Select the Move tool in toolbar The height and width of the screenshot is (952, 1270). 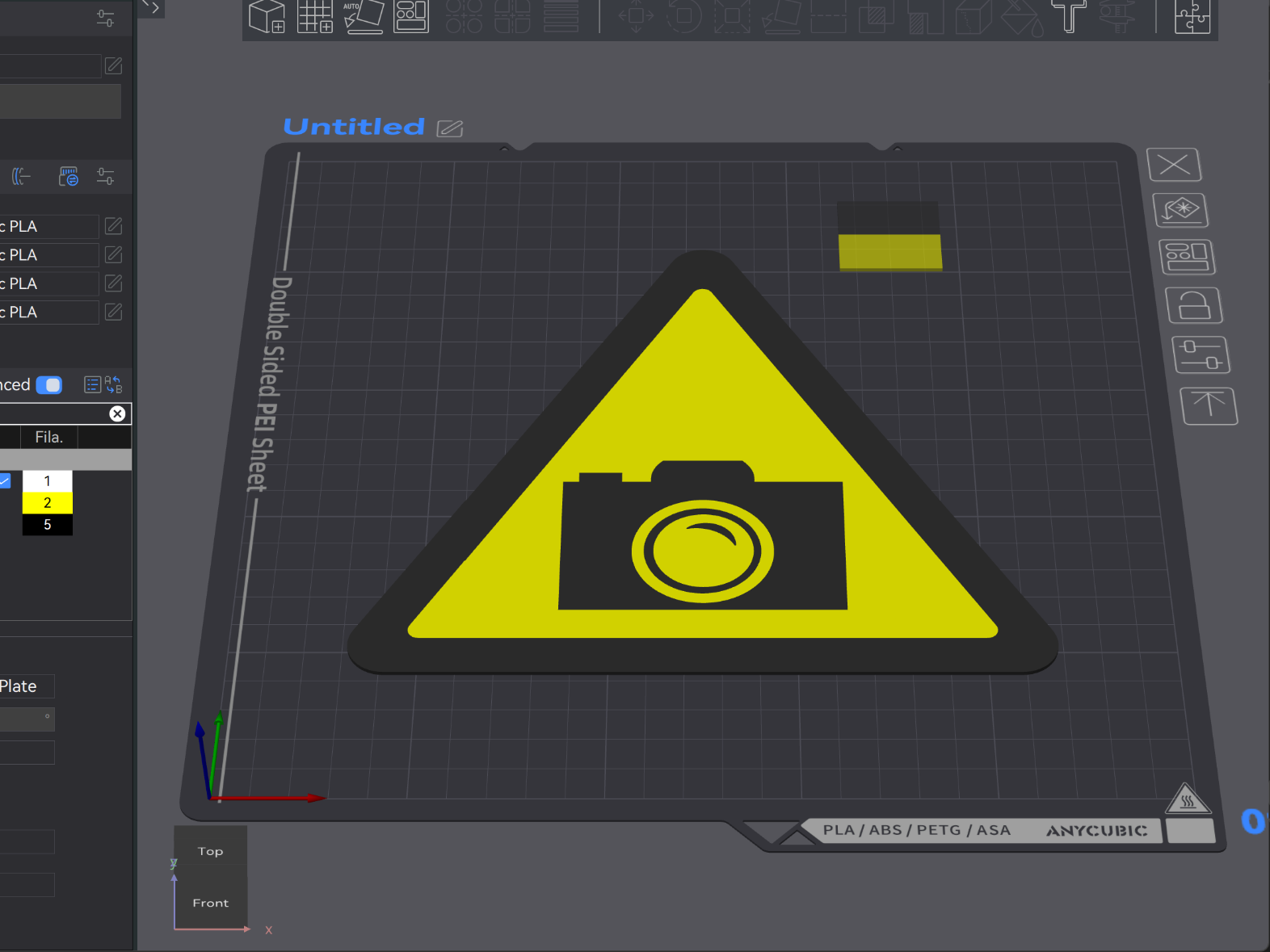tap(636, 16)
